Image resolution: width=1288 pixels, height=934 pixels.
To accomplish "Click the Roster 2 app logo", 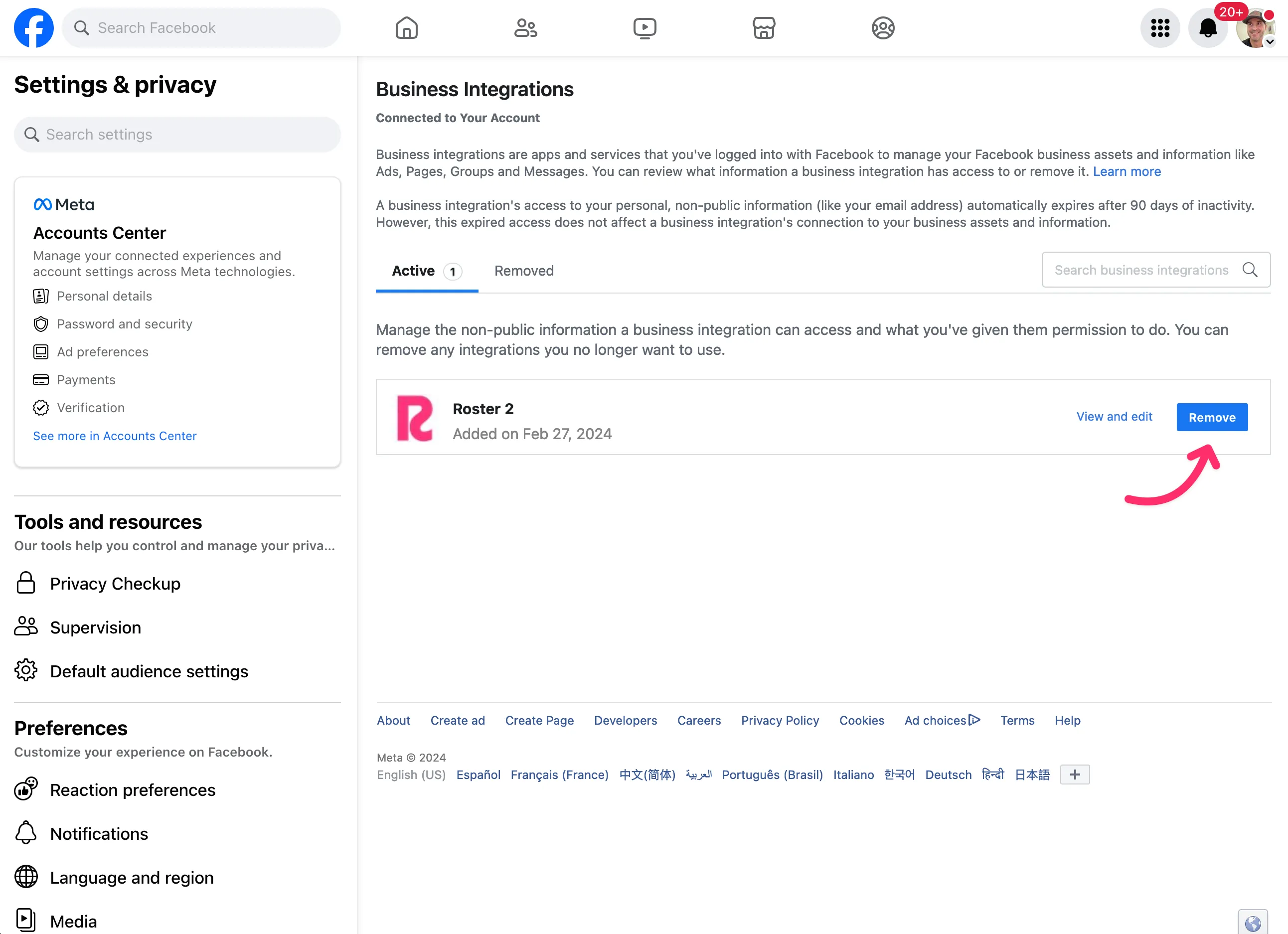I will (x=415, y=418).
